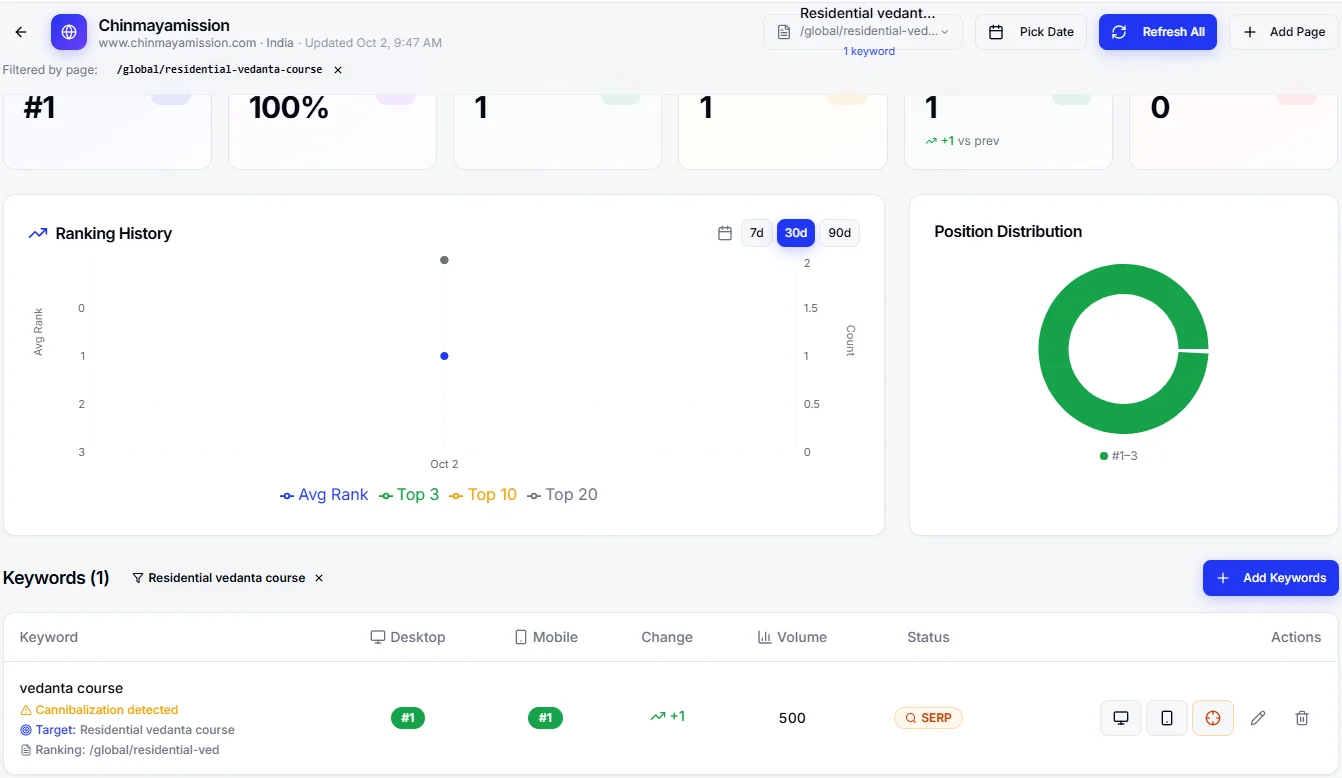Click the globe site icon beside Chinmayamission
1342x778 pixels.
(x=69, y=32)
